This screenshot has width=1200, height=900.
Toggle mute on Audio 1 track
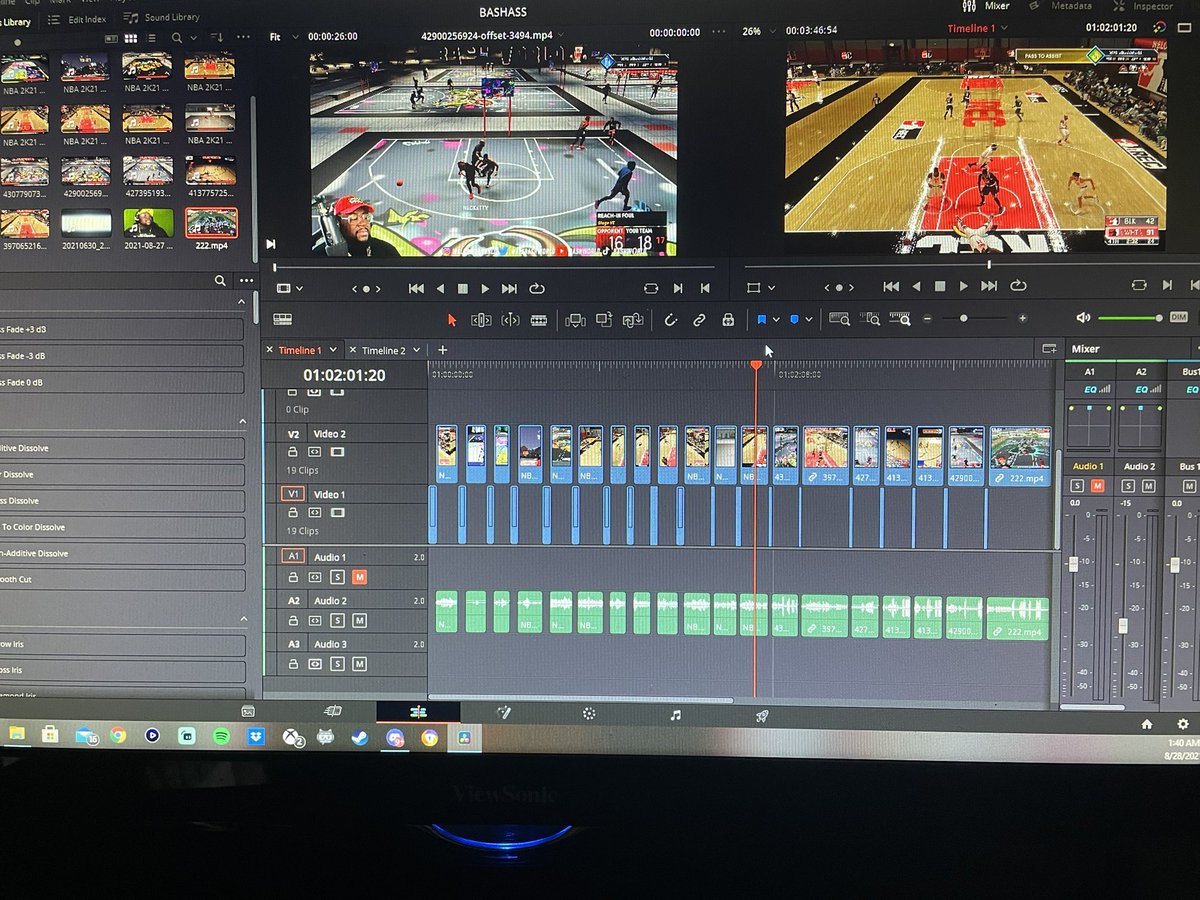[360, 577]
